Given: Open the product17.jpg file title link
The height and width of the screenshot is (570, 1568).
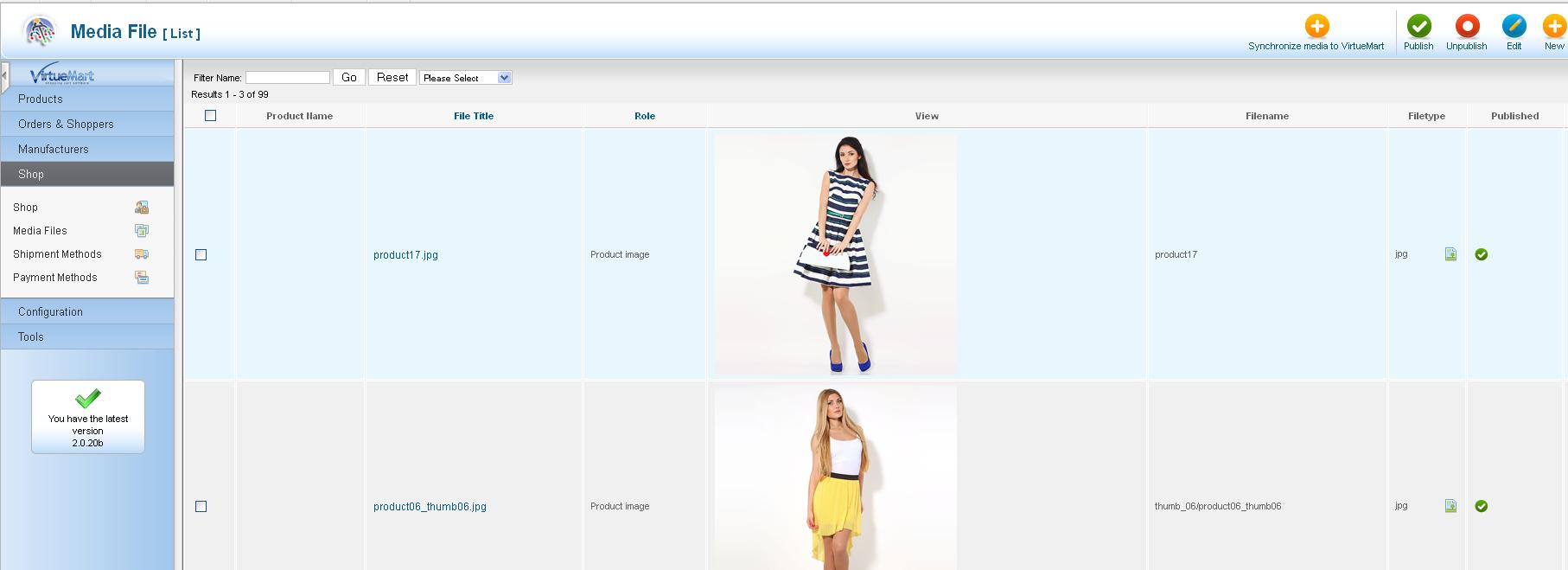Looking at the screenshot, I should pos(405,255).
